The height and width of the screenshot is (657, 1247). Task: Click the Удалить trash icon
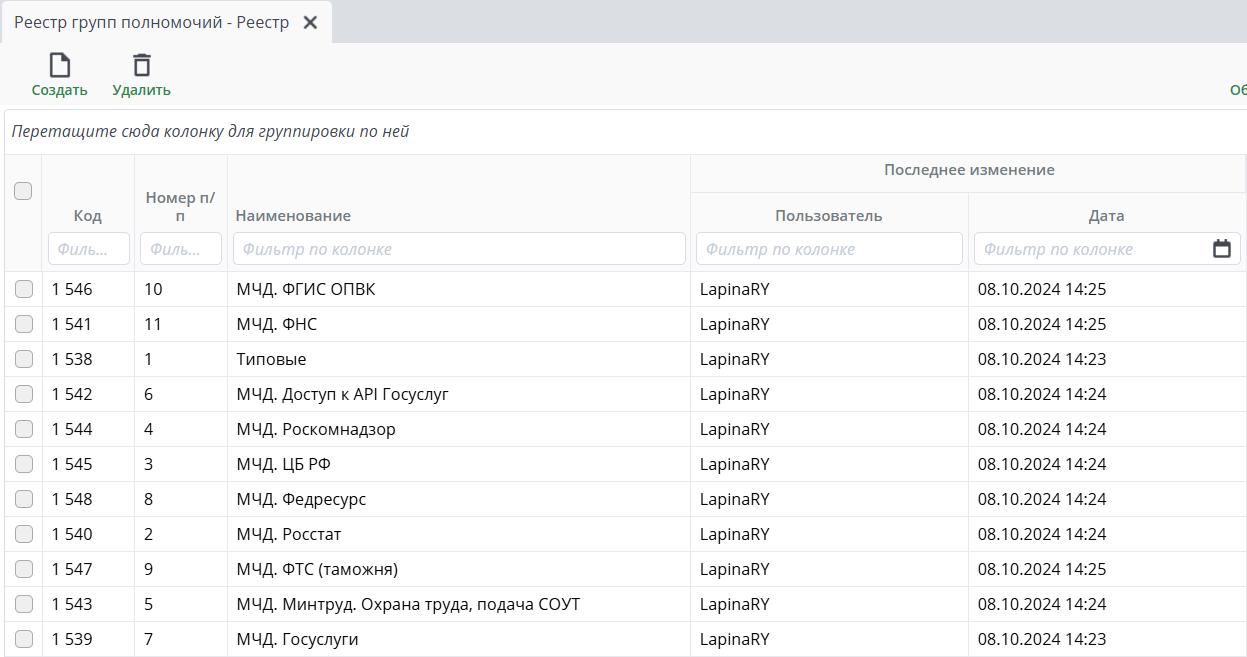tap(142, 66)
